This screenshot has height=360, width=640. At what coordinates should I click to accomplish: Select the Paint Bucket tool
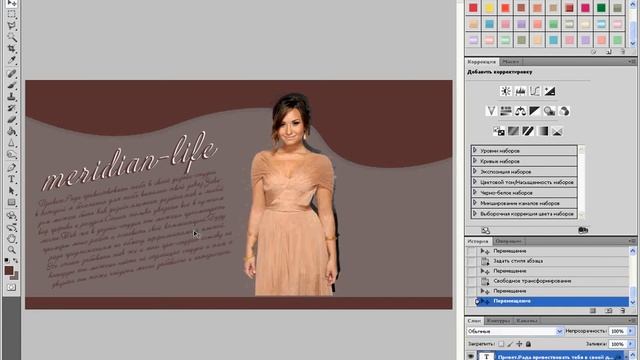[x=11, y=131]
